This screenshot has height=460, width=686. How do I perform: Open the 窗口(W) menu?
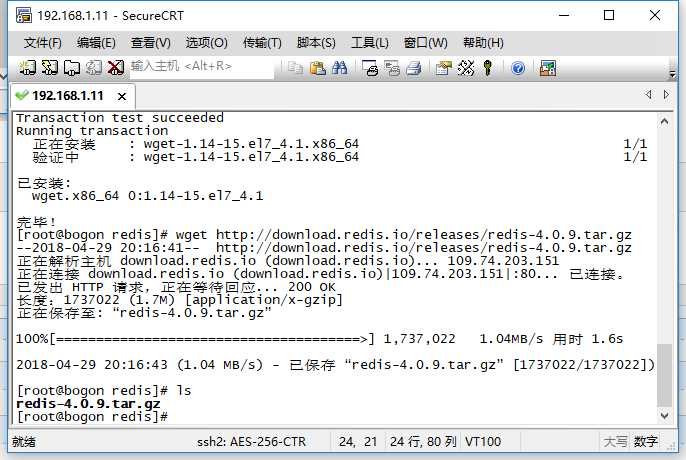[425, 43]
